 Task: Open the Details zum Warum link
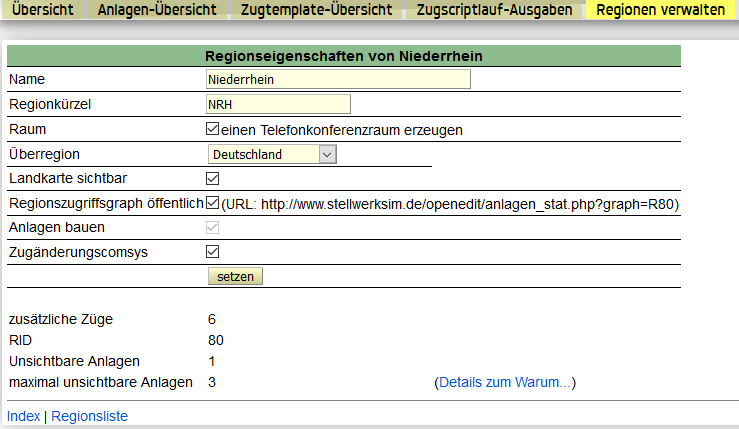[x=505, y=382]
